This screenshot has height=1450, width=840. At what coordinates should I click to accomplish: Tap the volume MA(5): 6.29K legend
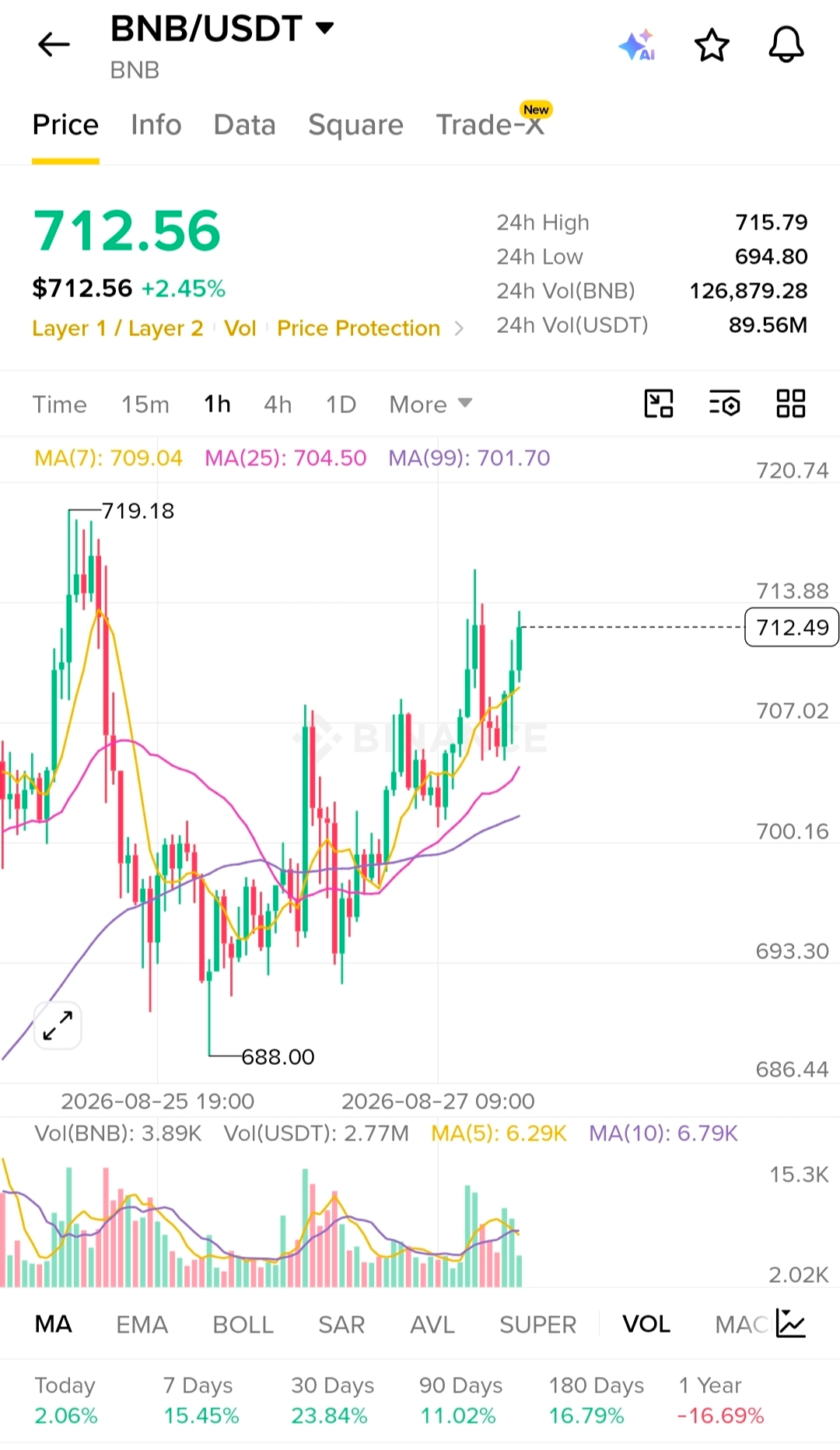[x=499, y=1133]
